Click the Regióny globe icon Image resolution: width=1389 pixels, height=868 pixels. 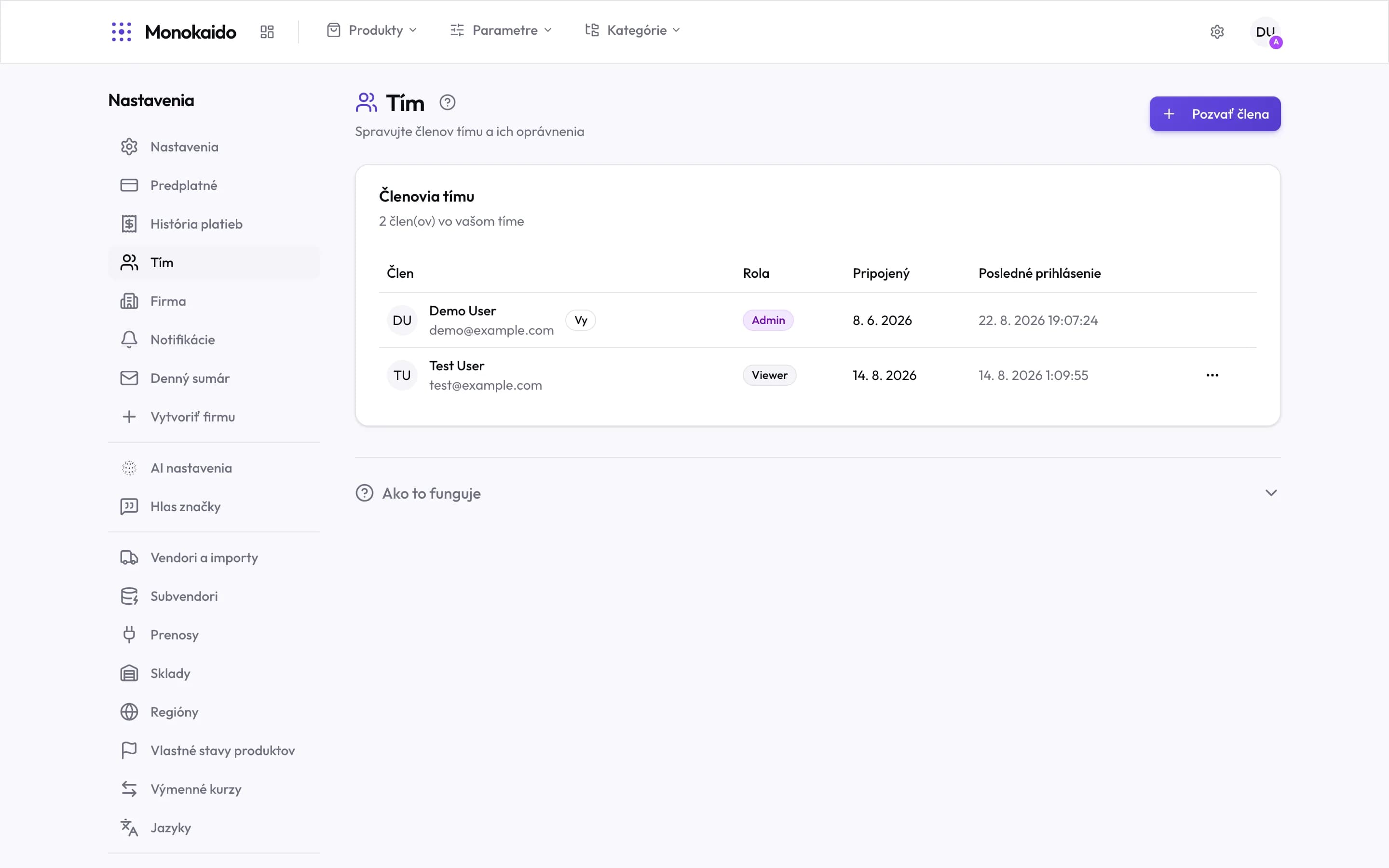pos(129,712)
